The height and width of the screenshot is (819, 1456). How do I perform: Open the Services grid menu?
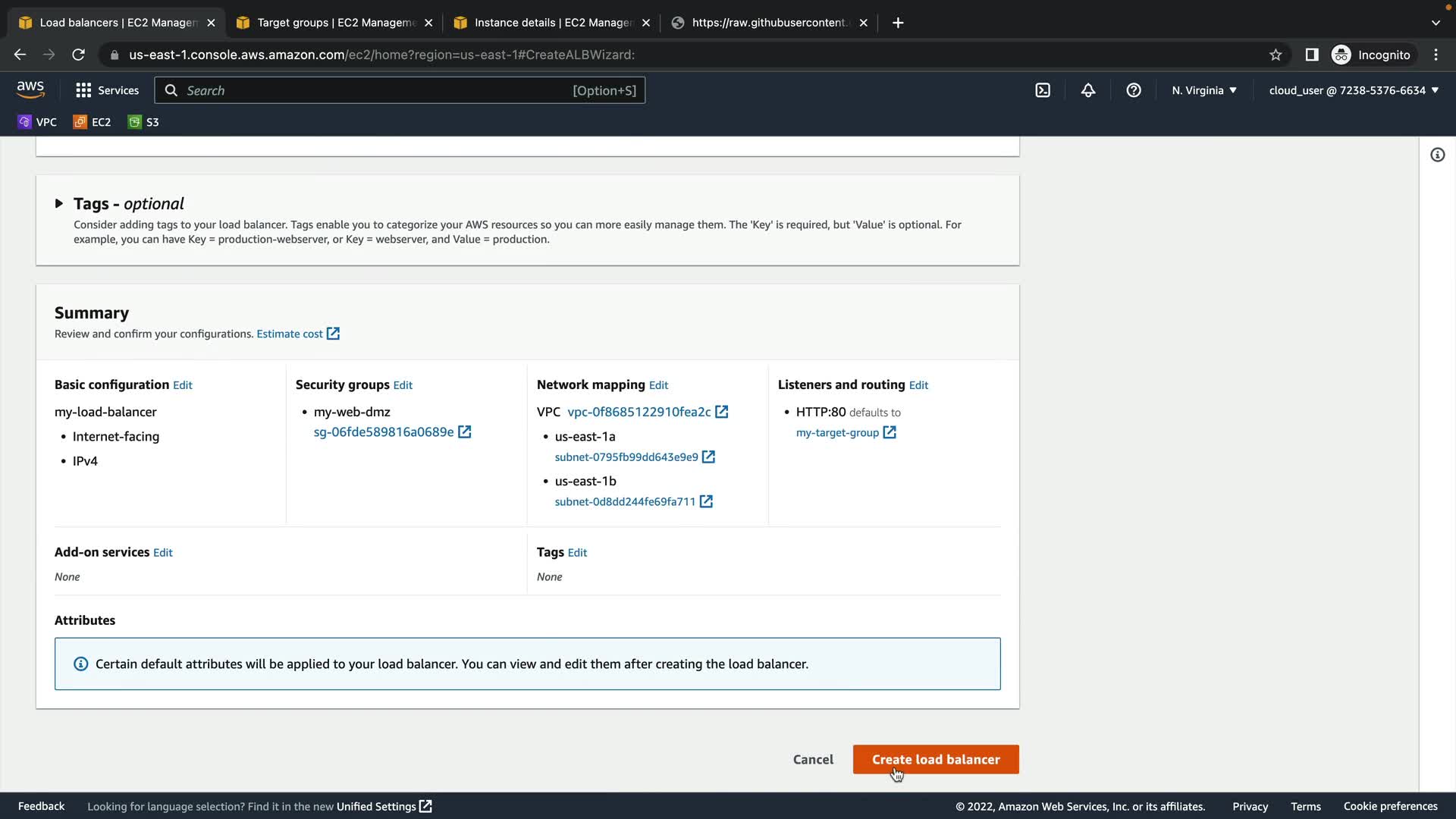tap(107, 90)
